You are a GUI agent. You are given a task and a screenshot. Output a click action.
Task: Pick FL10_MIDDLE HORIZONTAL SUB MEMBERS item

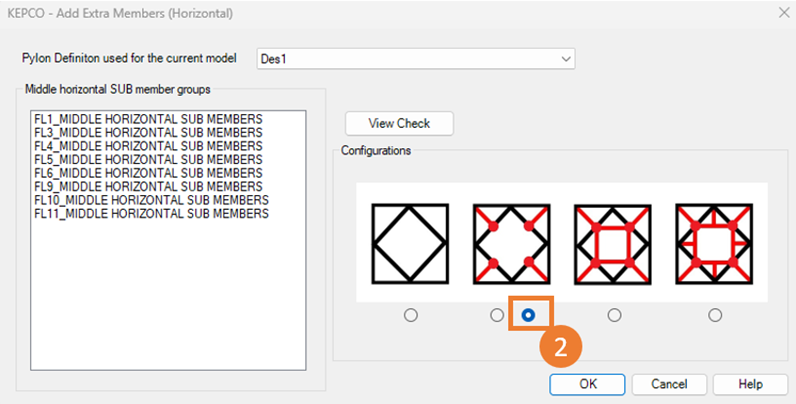pyautogui.click(x=151, y=200)
